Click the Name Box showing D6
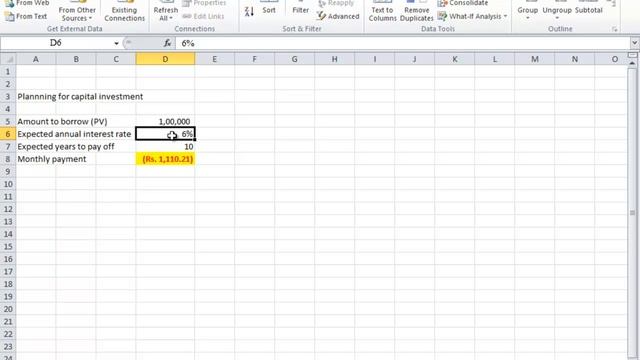 [56, 43]
